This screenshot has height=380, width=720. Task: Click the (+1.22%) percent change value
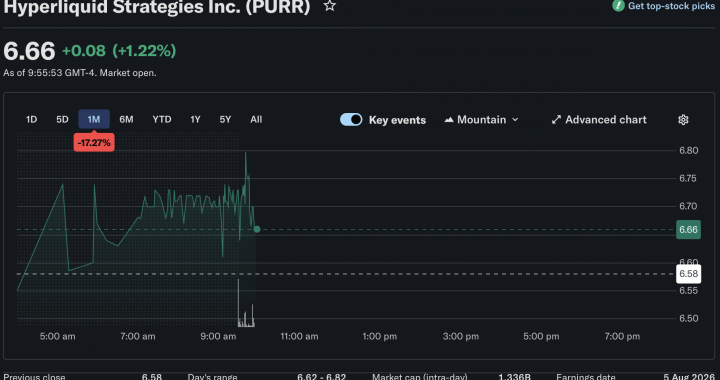click(x=144, y=50)
